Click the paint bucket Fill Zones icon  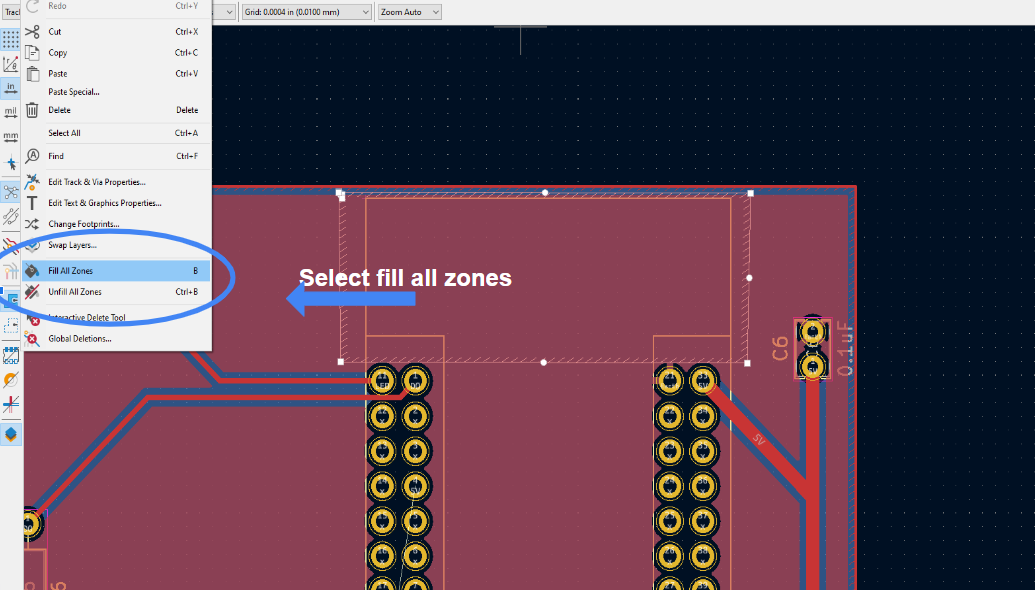tap(32, 271)
